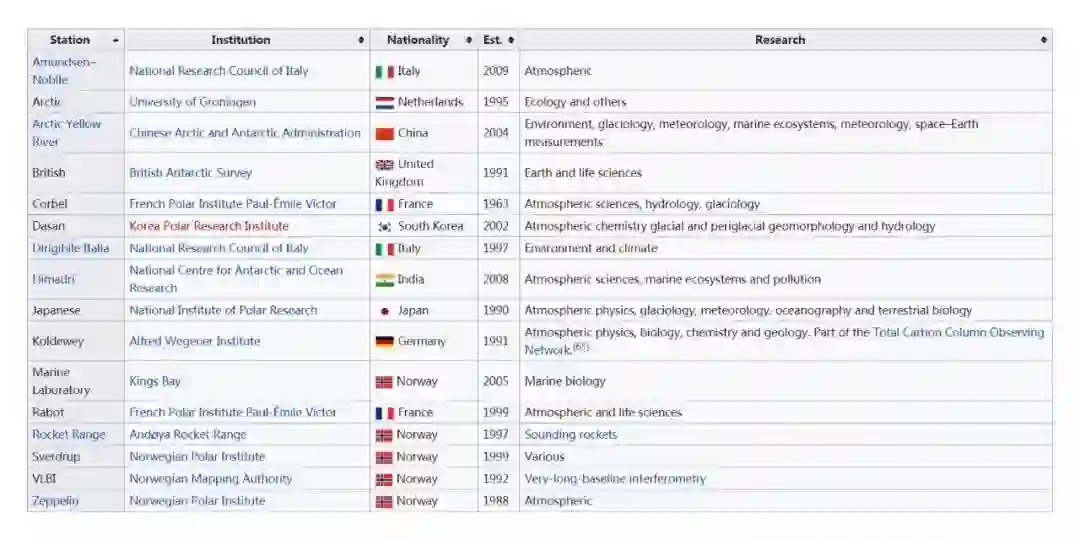Click the France flag in Rabot row

(384, 413)
